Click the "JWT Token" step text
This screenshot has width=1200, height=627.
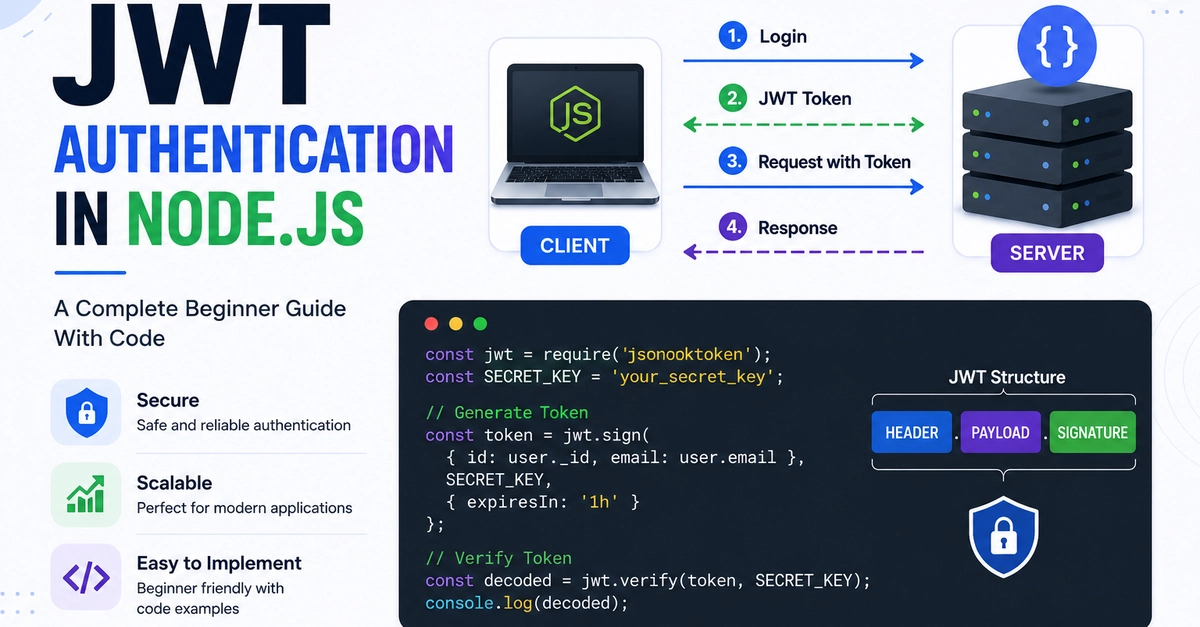pyautogui.click(x=805, y=99)
